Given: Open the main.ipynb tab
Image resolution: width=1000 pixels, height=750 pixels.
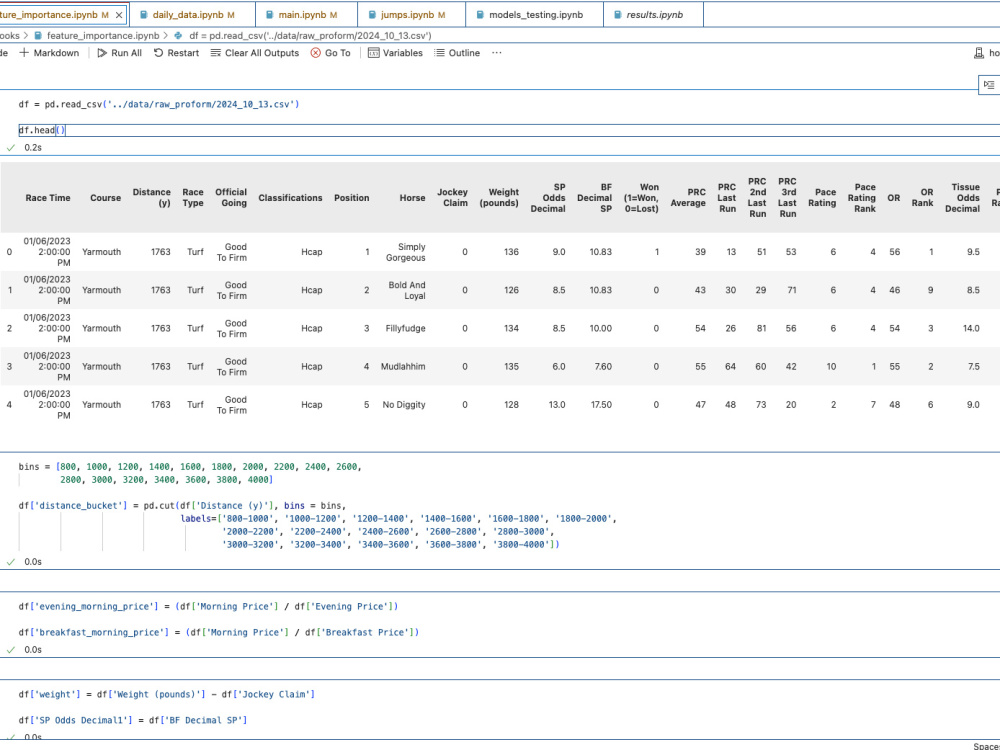Looking at the screenshot, I should click(306, 15).
